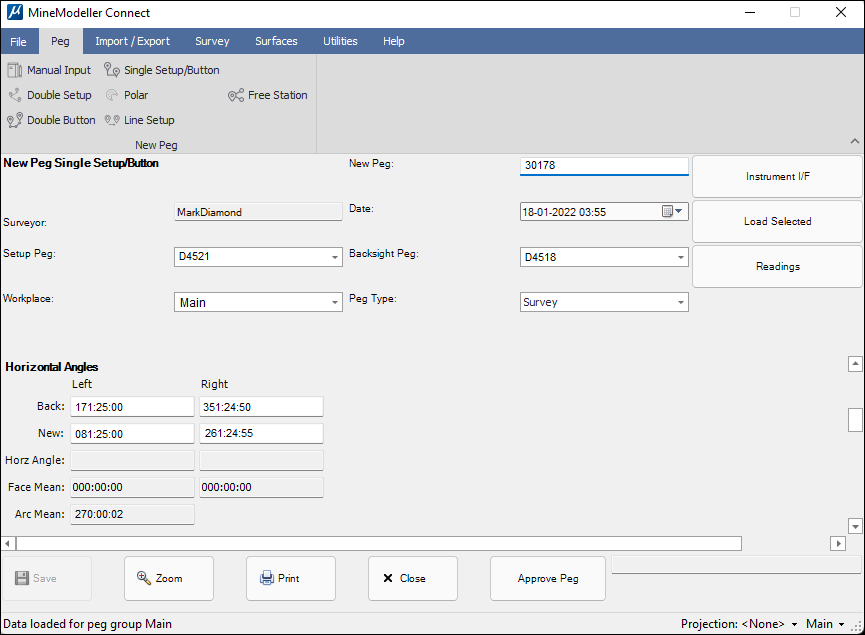865x635 pixels.
Task: Open the Survey menu tab
Action: click(212, 41)
